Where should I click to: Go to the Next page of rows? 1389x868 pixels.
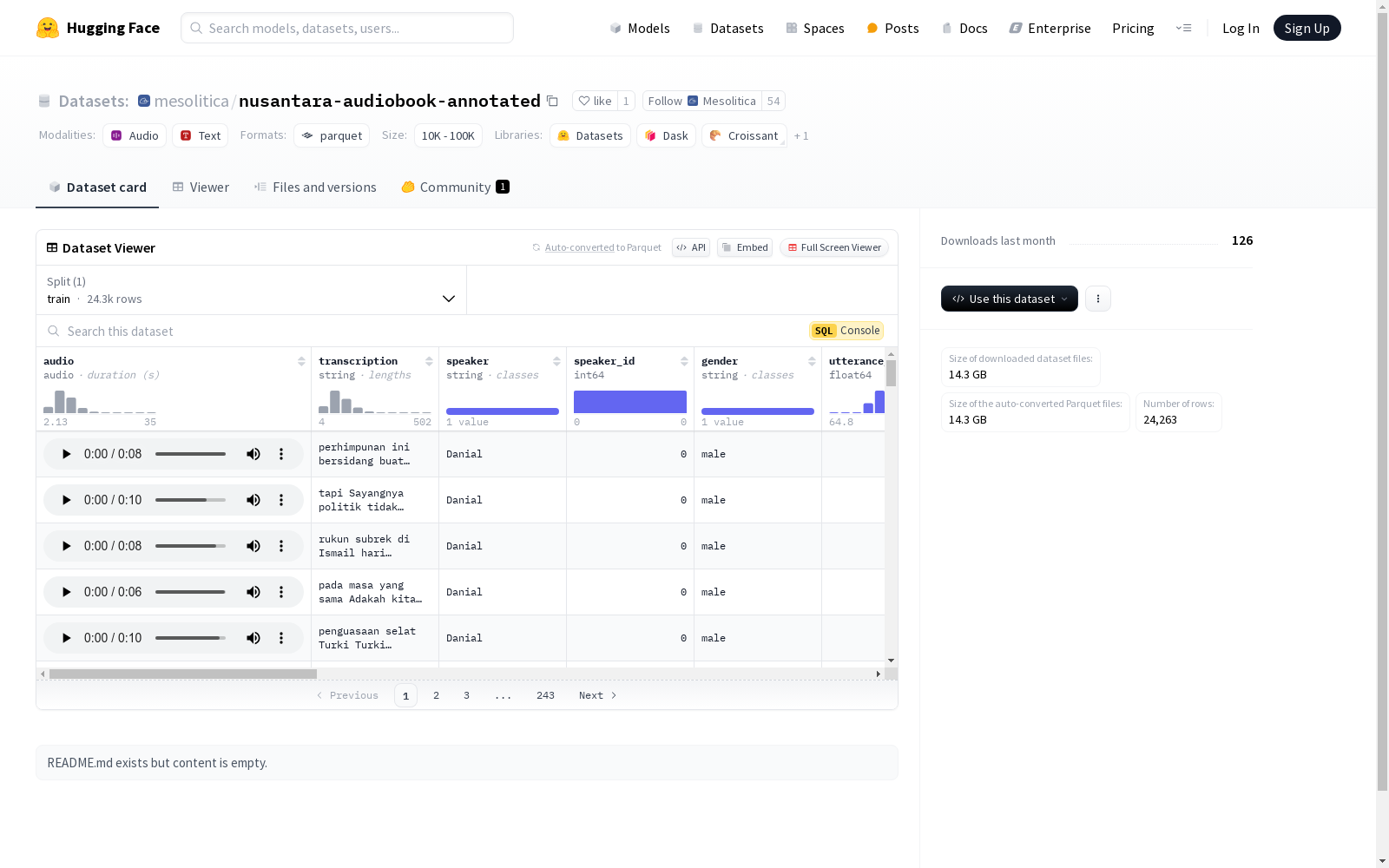tap(598, 695)
